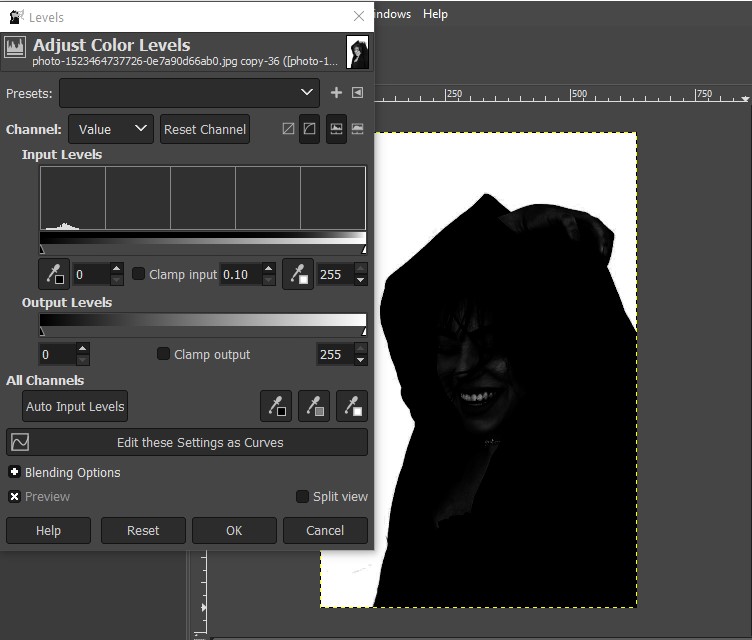Enable Clamp output checkbox
The height and width of the screenshot is (640, 752).
pos(164,354)
